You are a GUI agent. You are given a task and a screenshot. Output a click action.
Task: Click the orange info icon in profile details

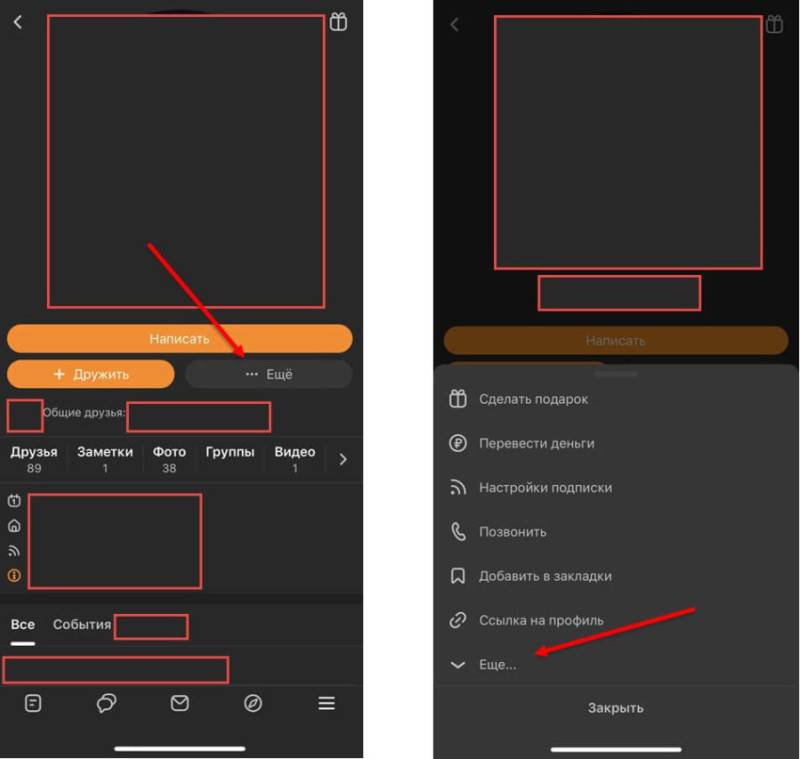pos(14,575)
